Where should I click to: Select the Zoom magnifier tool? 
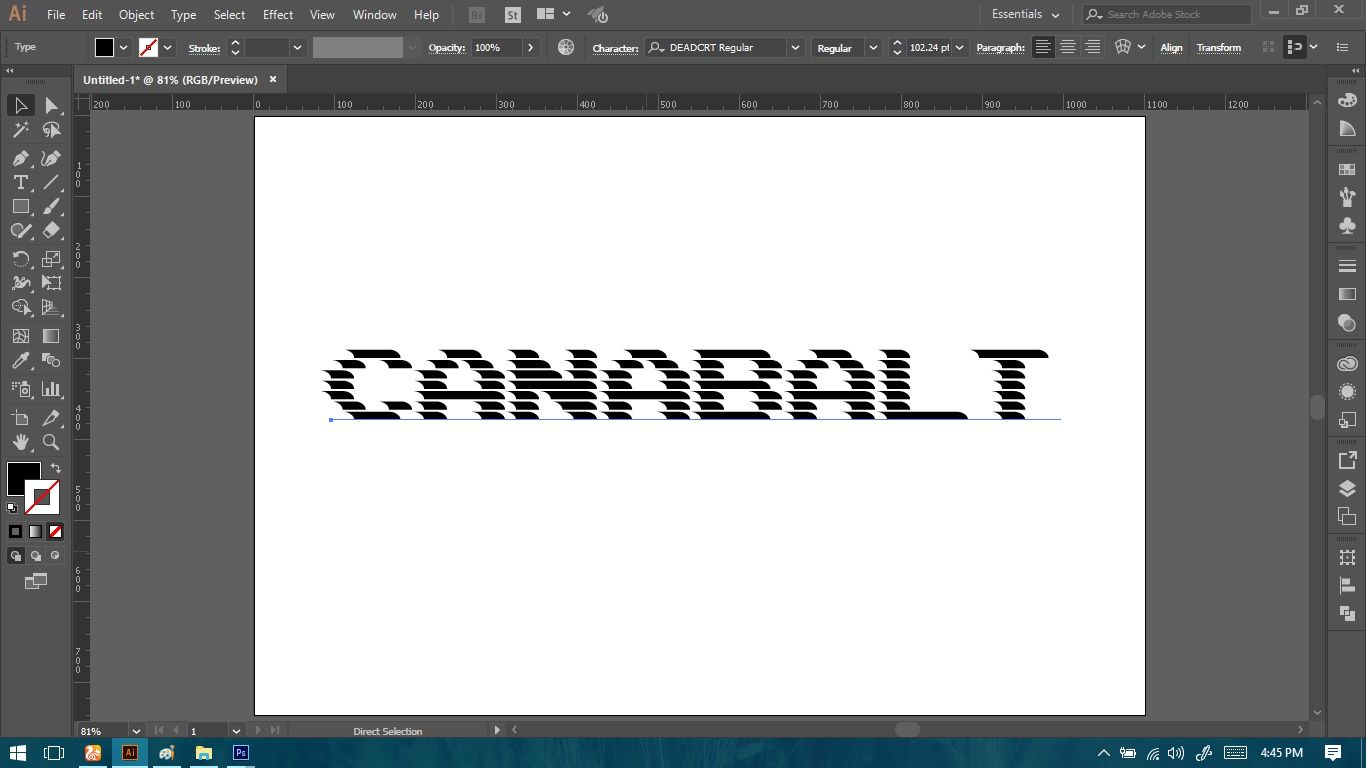pos(51,442)
